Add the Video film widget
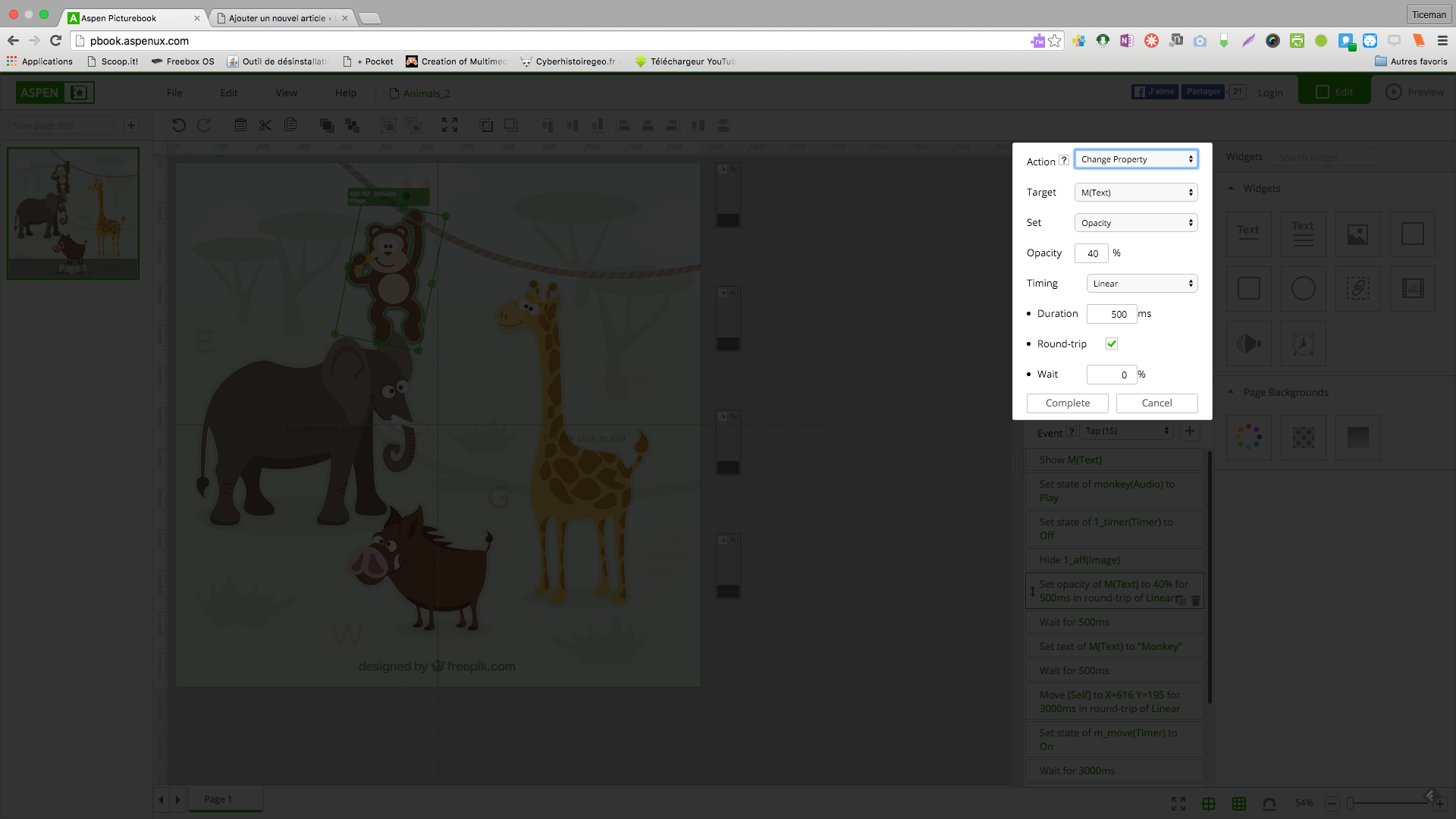The width and height of the screenshot is (1456, 819). tap(1412, 288)
